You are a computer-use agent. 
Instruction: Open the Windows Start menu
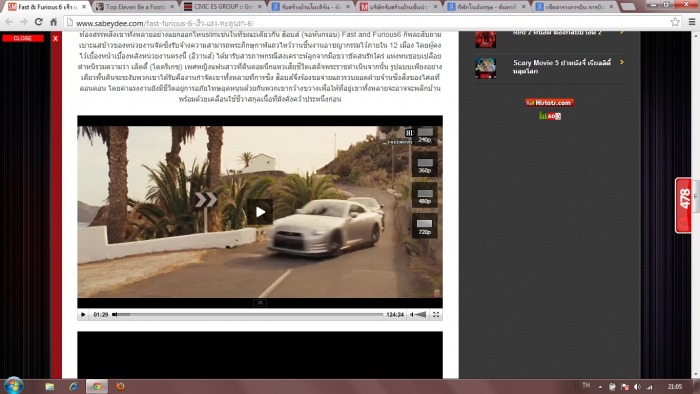click(x=13, y=386)
